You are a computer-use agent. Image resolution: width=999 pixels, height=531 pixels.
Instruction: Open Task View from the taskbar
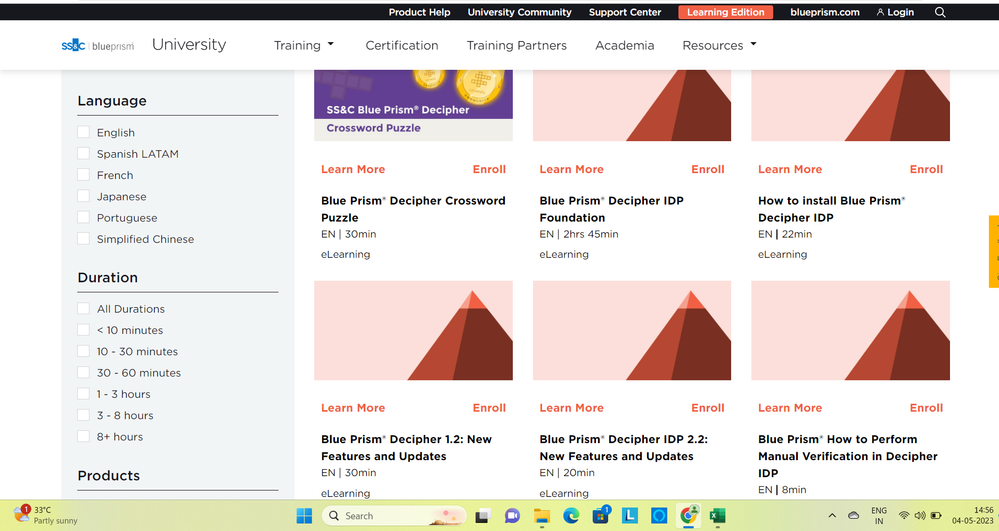tap(482, 516)
